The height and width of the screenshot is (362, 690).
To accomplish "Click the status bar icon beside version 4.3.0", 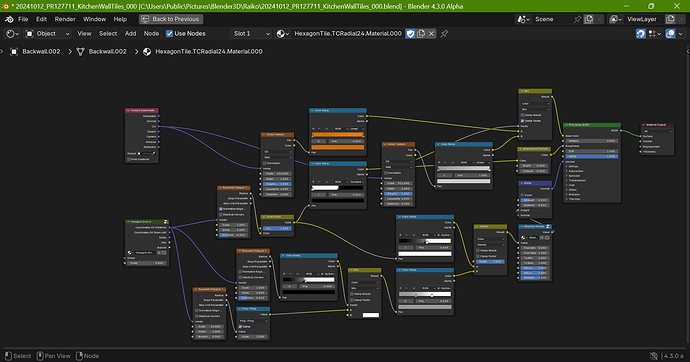I will click(654, 356).
